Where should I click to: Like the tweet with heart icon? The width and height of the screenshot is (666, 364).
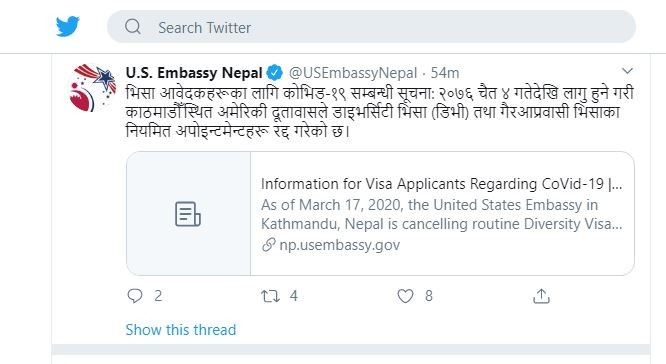pyautogui.click(x=405, y=296)
